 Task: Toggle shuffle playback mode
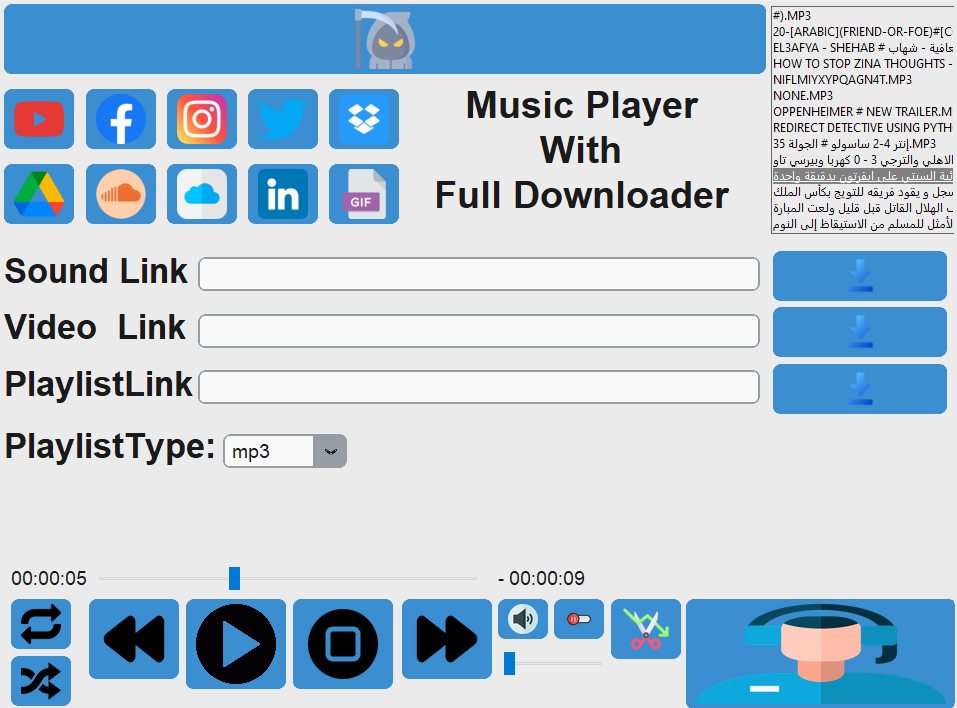click(41, 680)
